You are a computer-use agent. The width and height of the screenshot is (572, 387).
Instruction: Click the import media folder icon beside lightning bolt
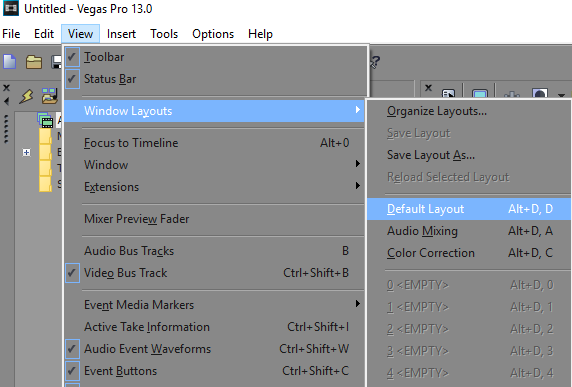[49, 96]
